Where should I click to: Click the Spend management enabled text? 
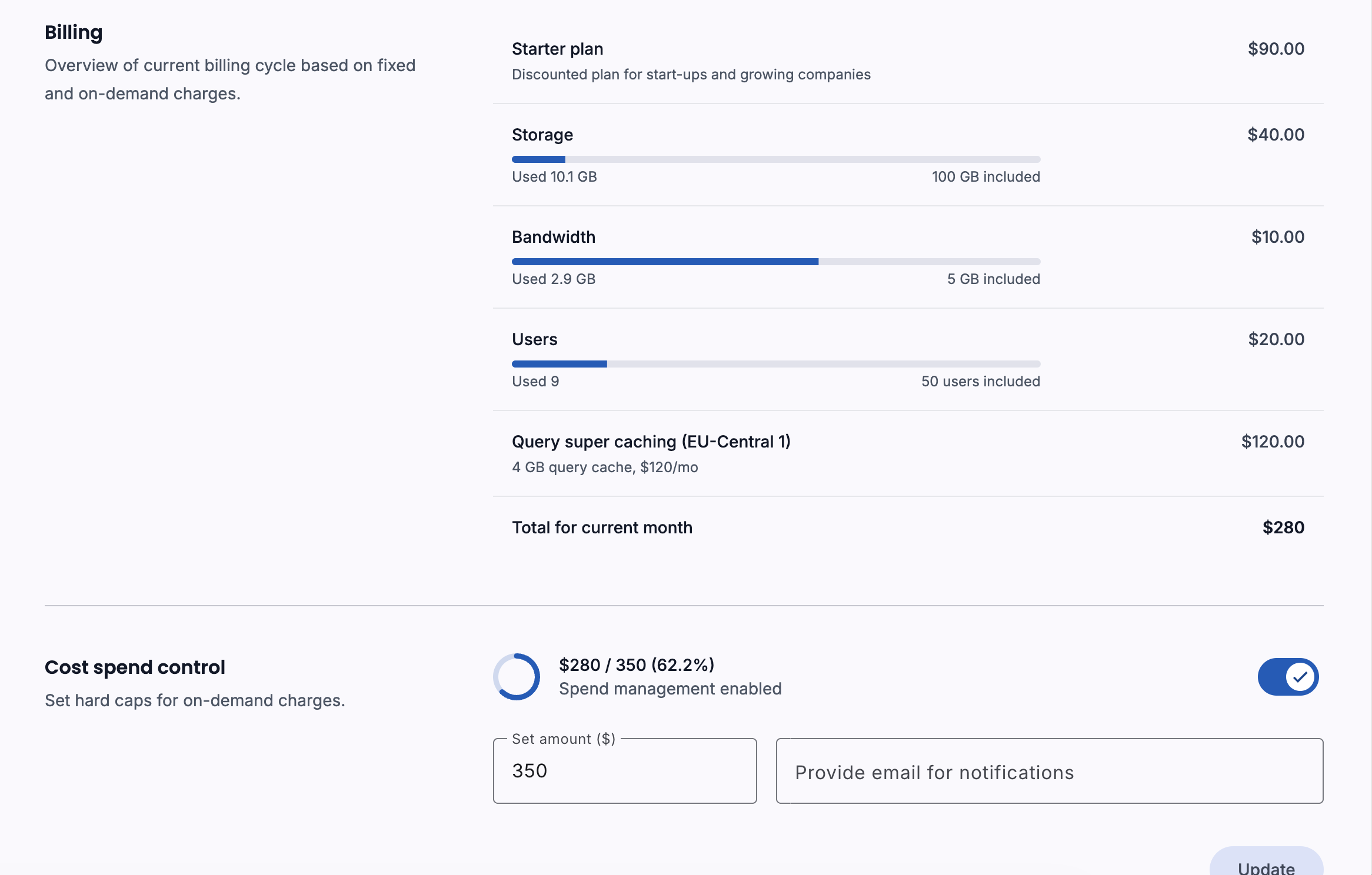670,689
